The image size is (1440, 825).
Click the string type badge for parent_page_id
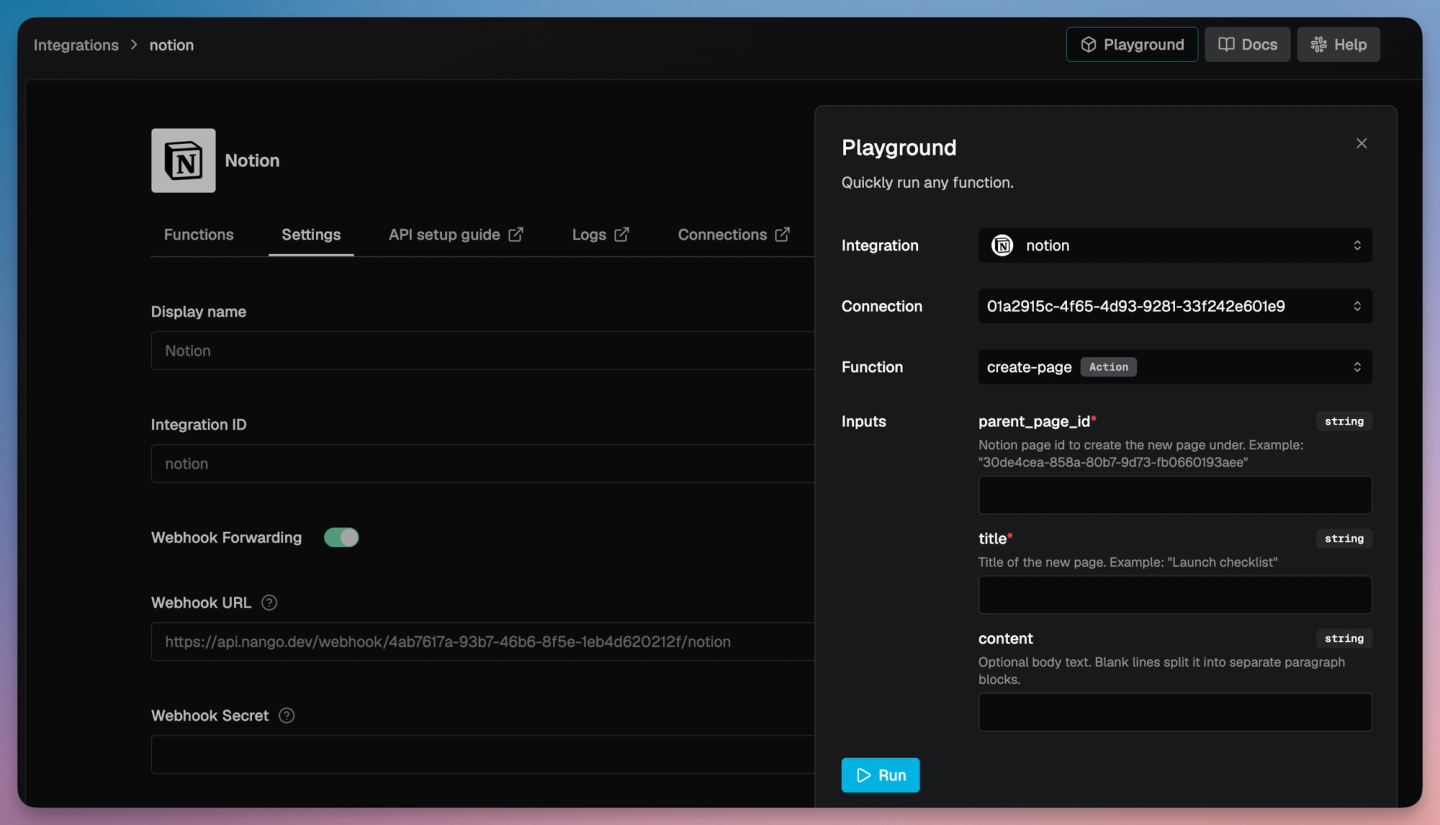pyautogui.click(x=1344, y=422)
